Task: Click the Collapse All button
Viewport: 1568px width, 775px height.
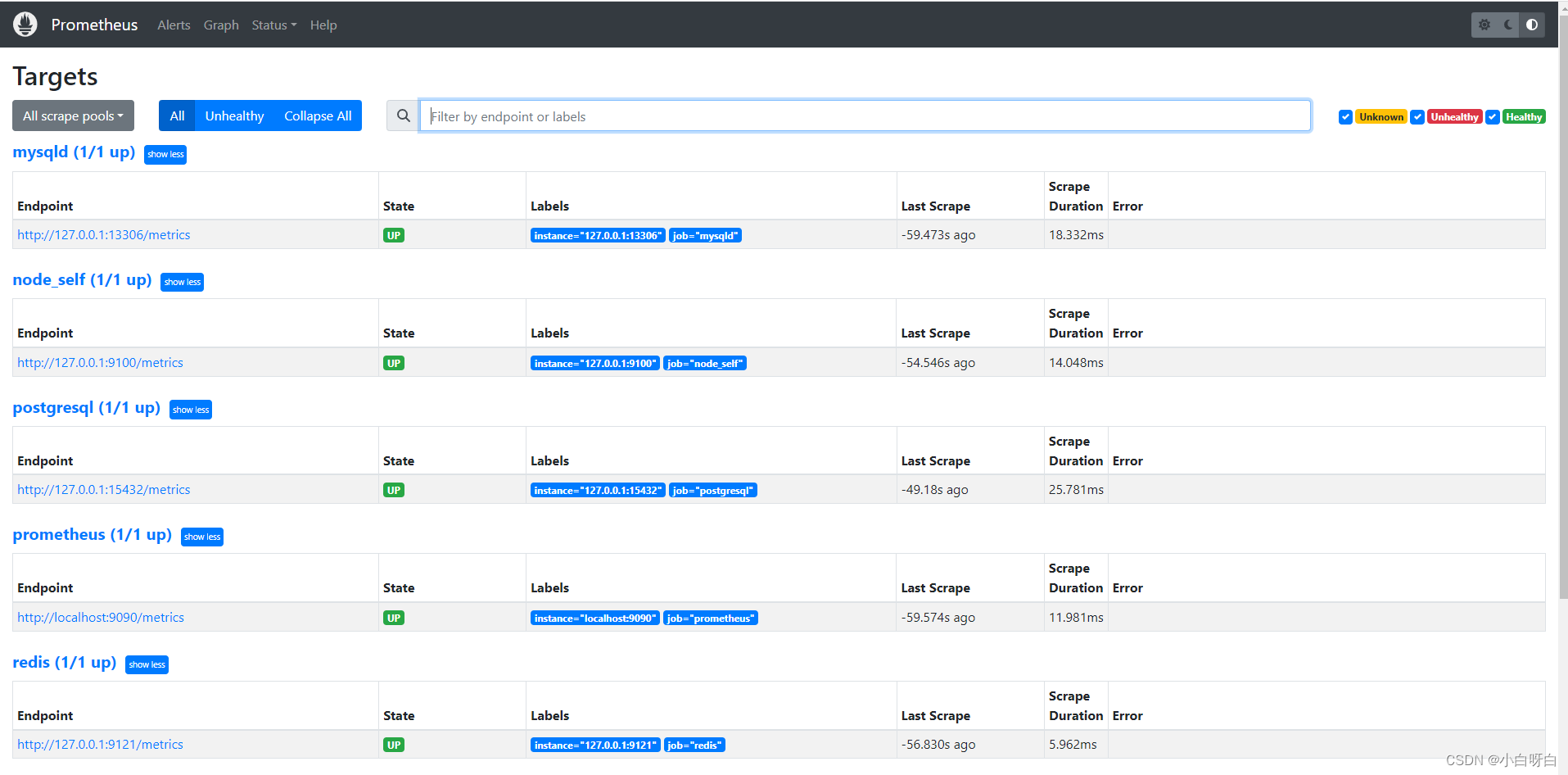Action: [318, 116]
